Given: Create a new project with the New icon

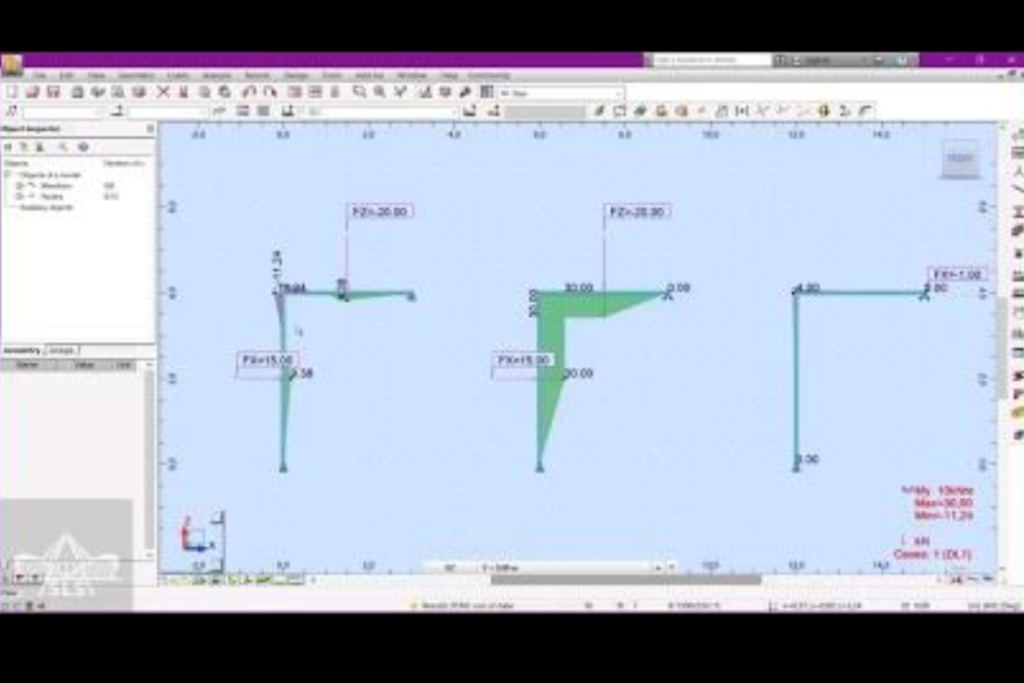Looking at the screenshot, I should click(12, 92).
